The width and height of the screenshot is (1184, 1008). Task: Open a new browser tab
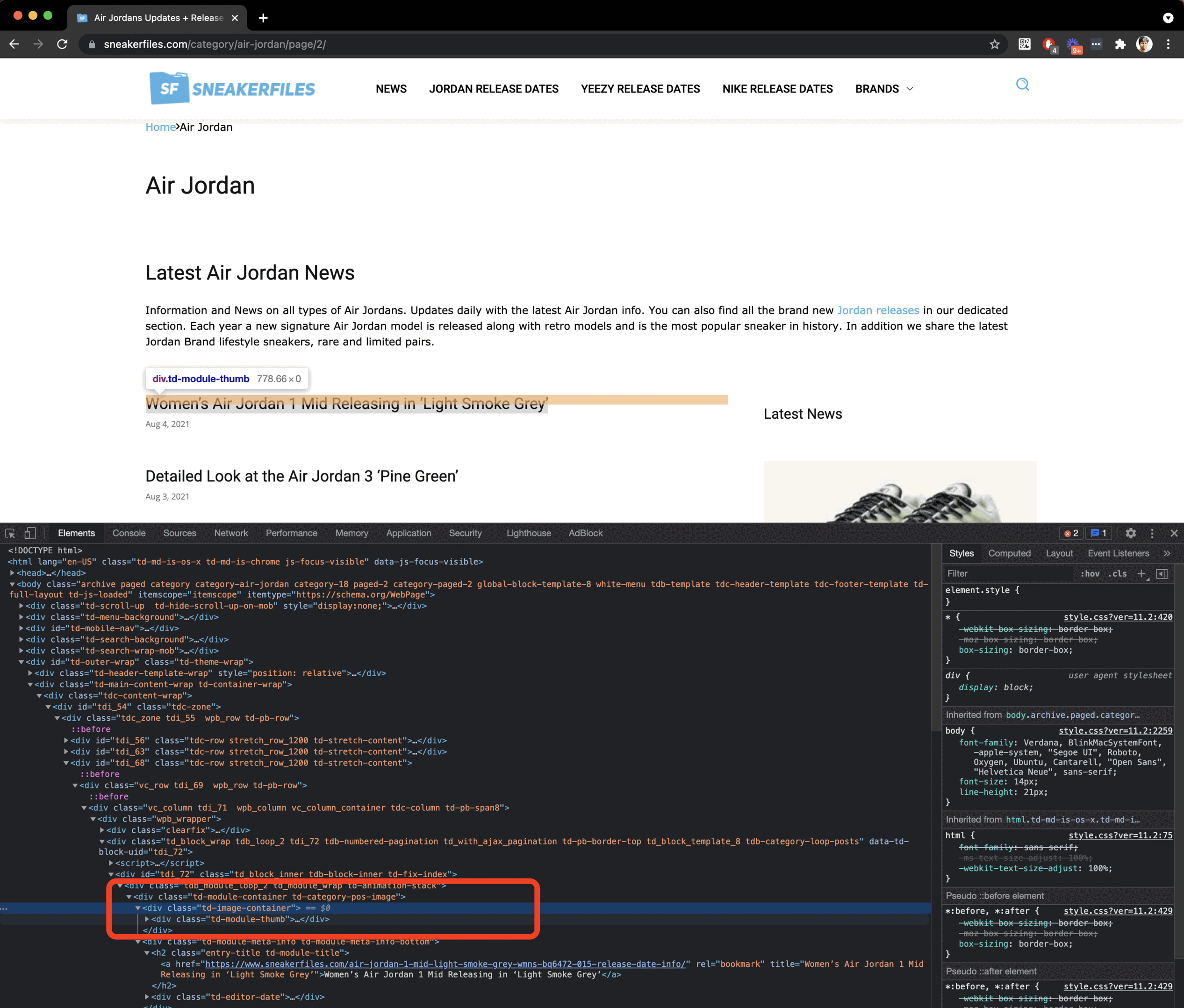pos(263,18)
